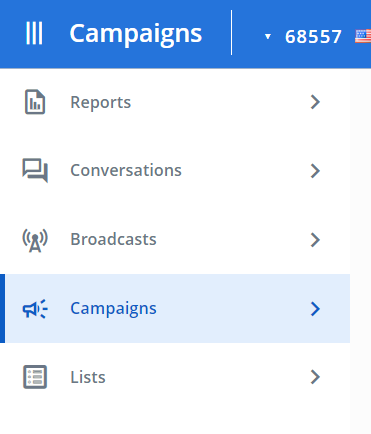Click the US flag icon

click(363, 36)
